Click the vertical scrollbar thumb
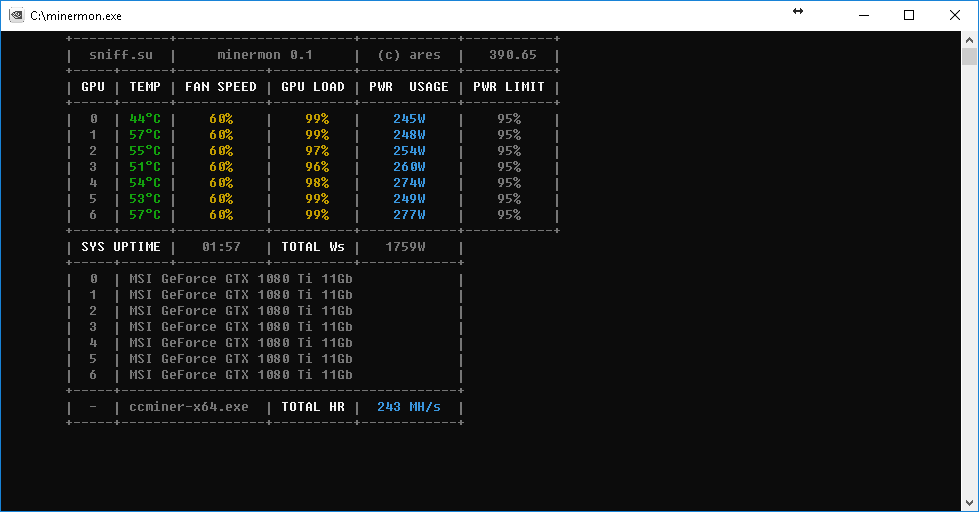The height and width of the screenshot is (512, 979). [x=969, y=57]
